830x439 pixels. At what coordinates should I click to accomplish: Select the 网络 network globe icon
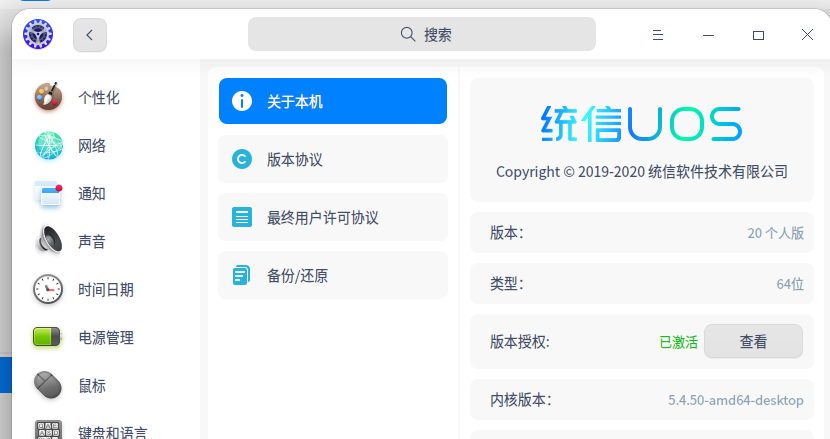[48, 146]
